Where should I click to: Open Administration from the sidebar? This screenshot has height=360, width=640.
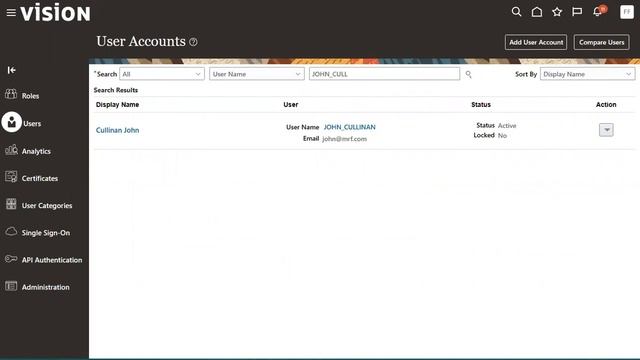click(45, 287)
